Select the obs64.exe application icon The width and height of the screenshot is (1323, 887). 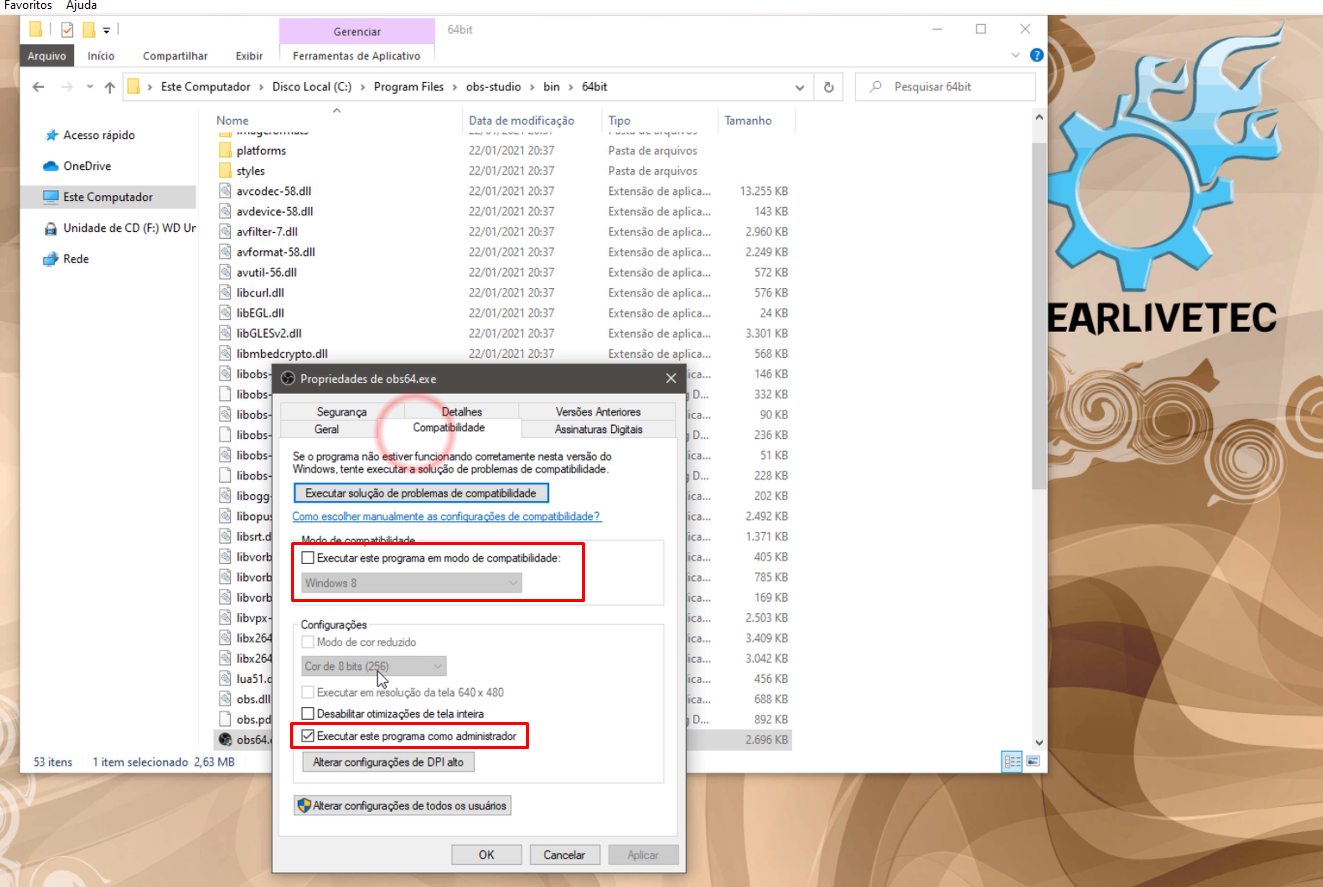[225, 740]
